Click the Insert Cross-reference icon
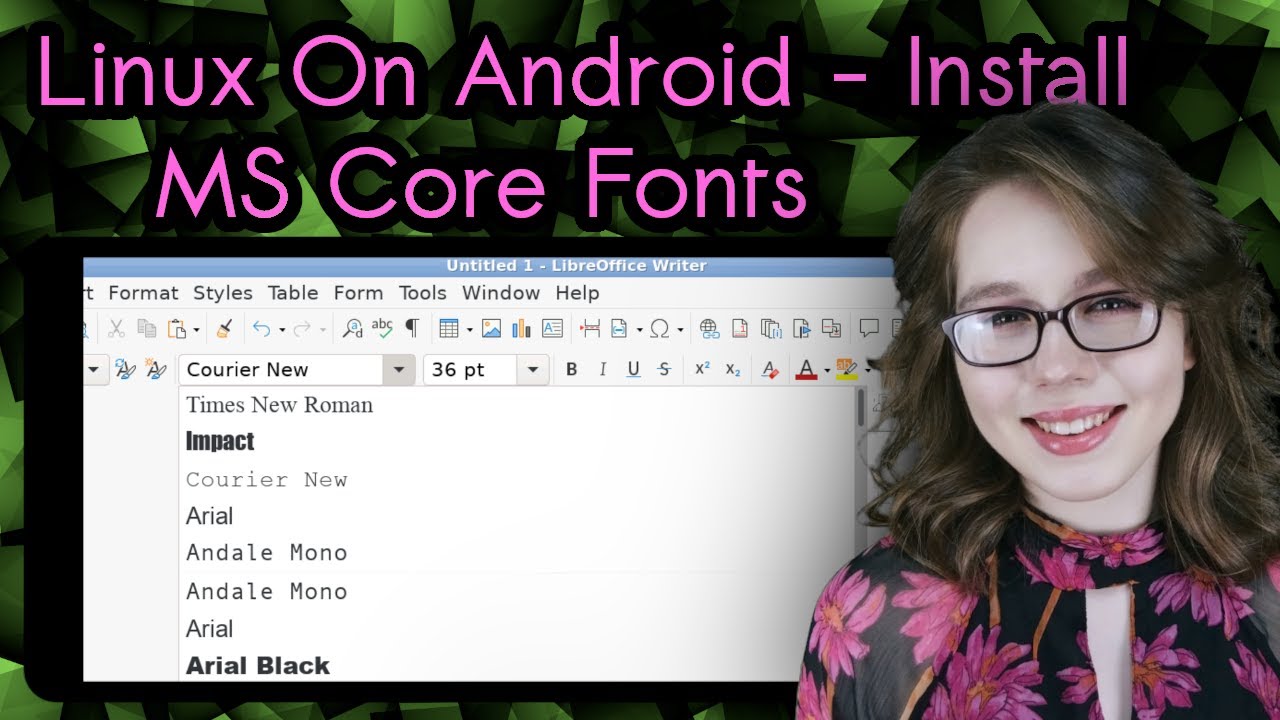Image resolution: width=1280 pixels, height=720 pixels. (831, 328)
